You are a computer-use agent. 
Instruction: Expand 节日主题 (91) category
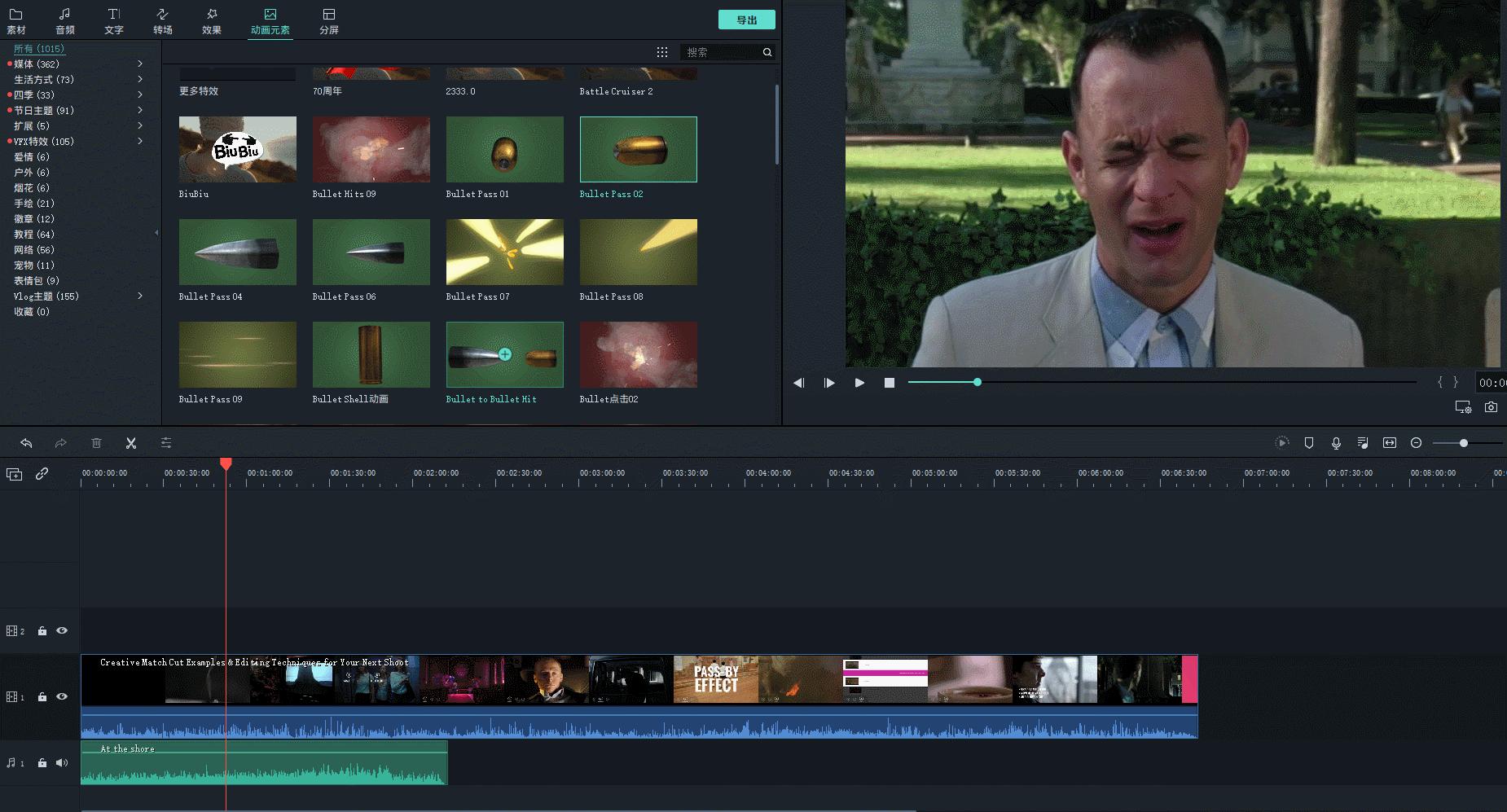(x=140, y=110)
